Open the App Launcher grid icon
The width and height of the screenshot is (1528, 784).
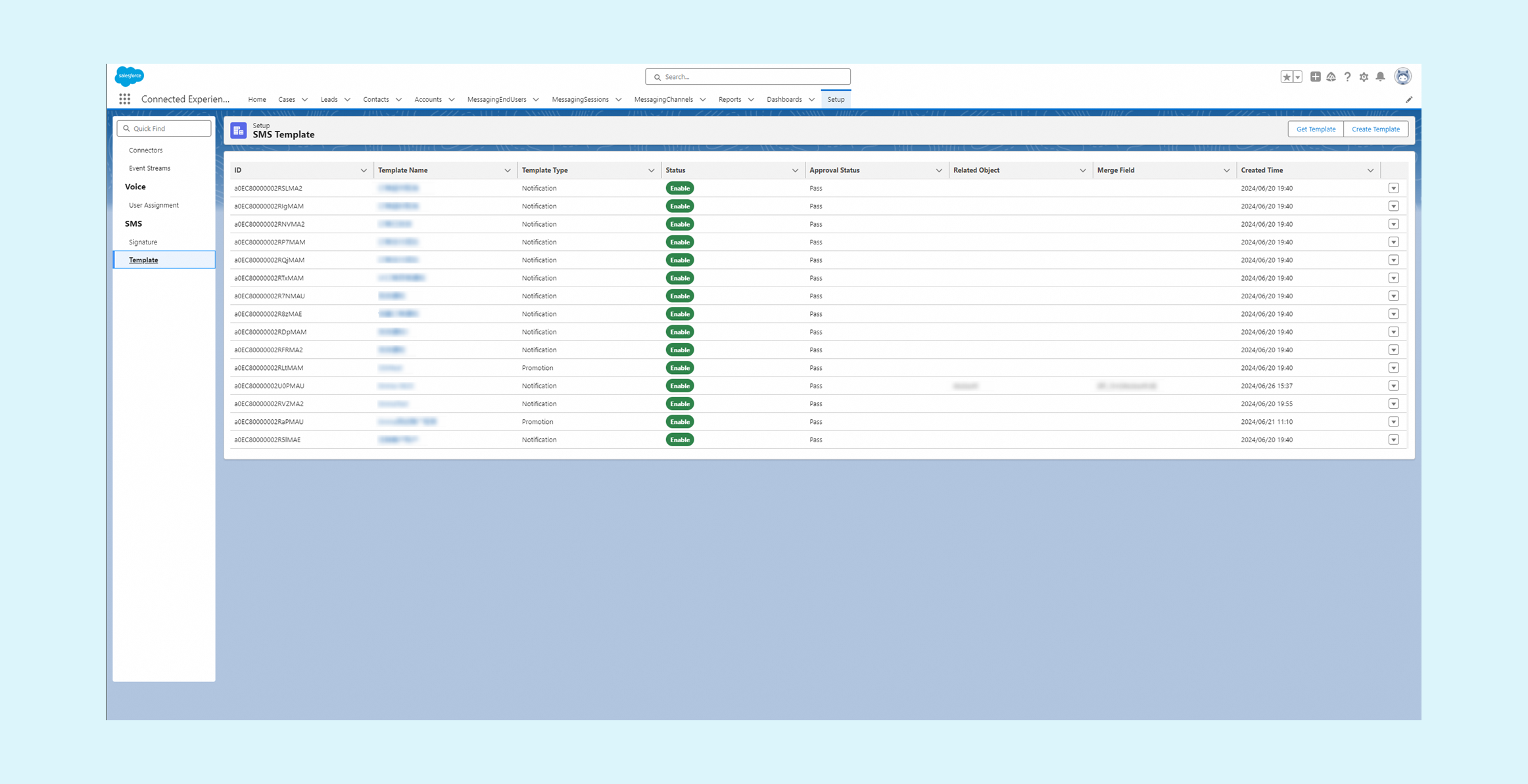coord(124,99)
